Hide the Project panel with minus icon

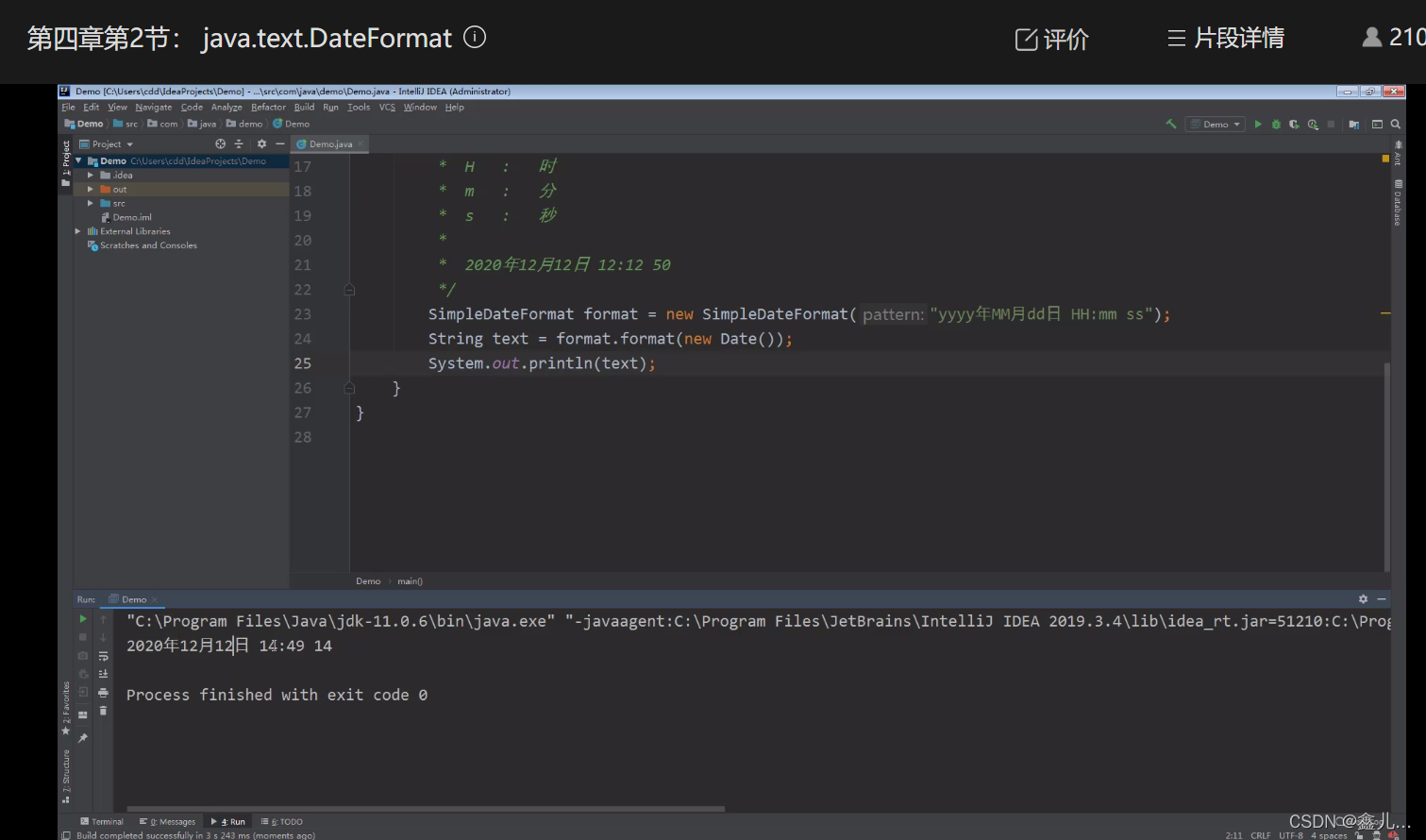click(280, 143)
